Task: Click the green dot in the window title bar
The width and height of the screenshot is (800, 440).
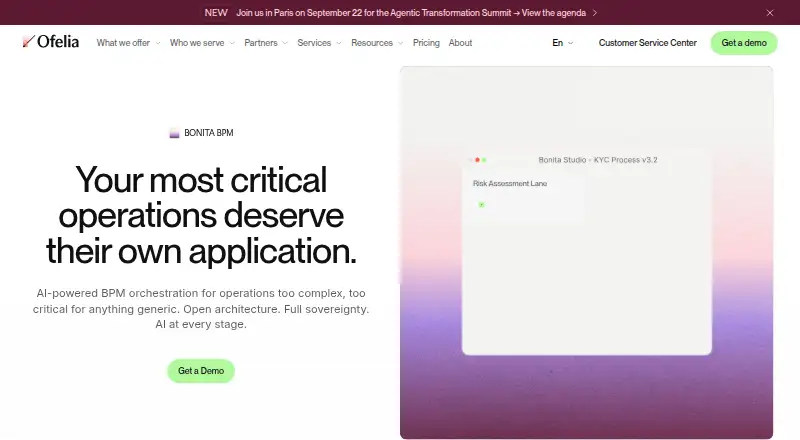Action: point(484,160)
